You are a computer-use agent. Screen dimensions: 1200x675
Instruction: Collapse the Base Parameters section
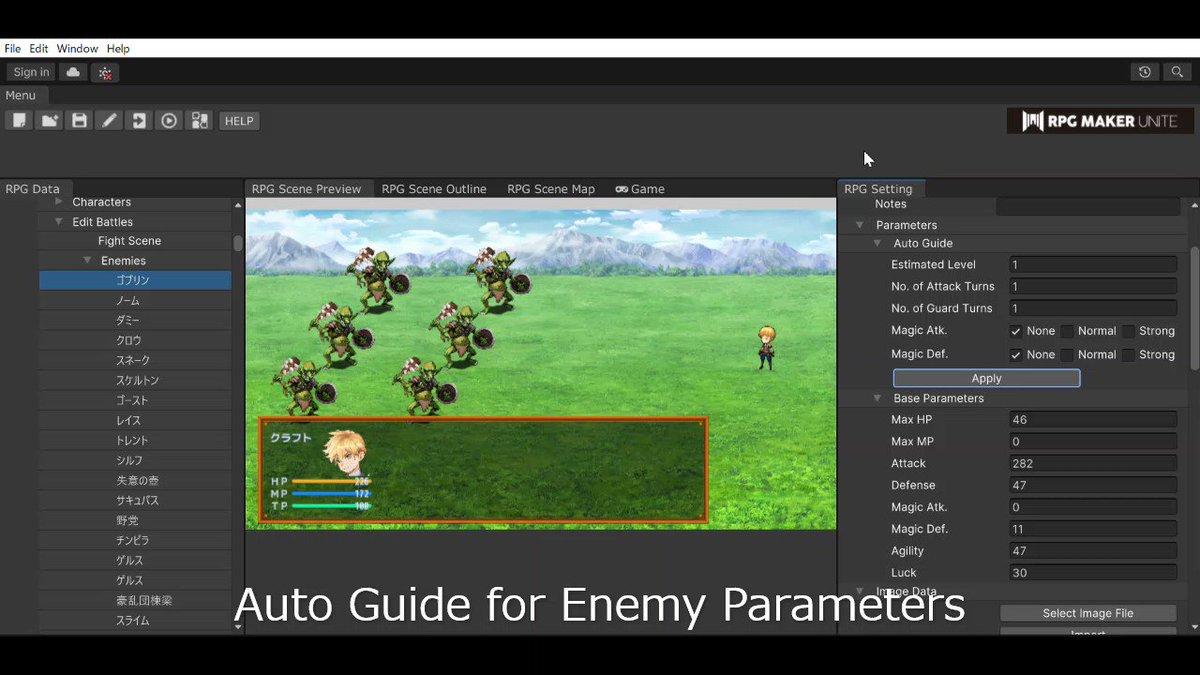click(877, 397)
